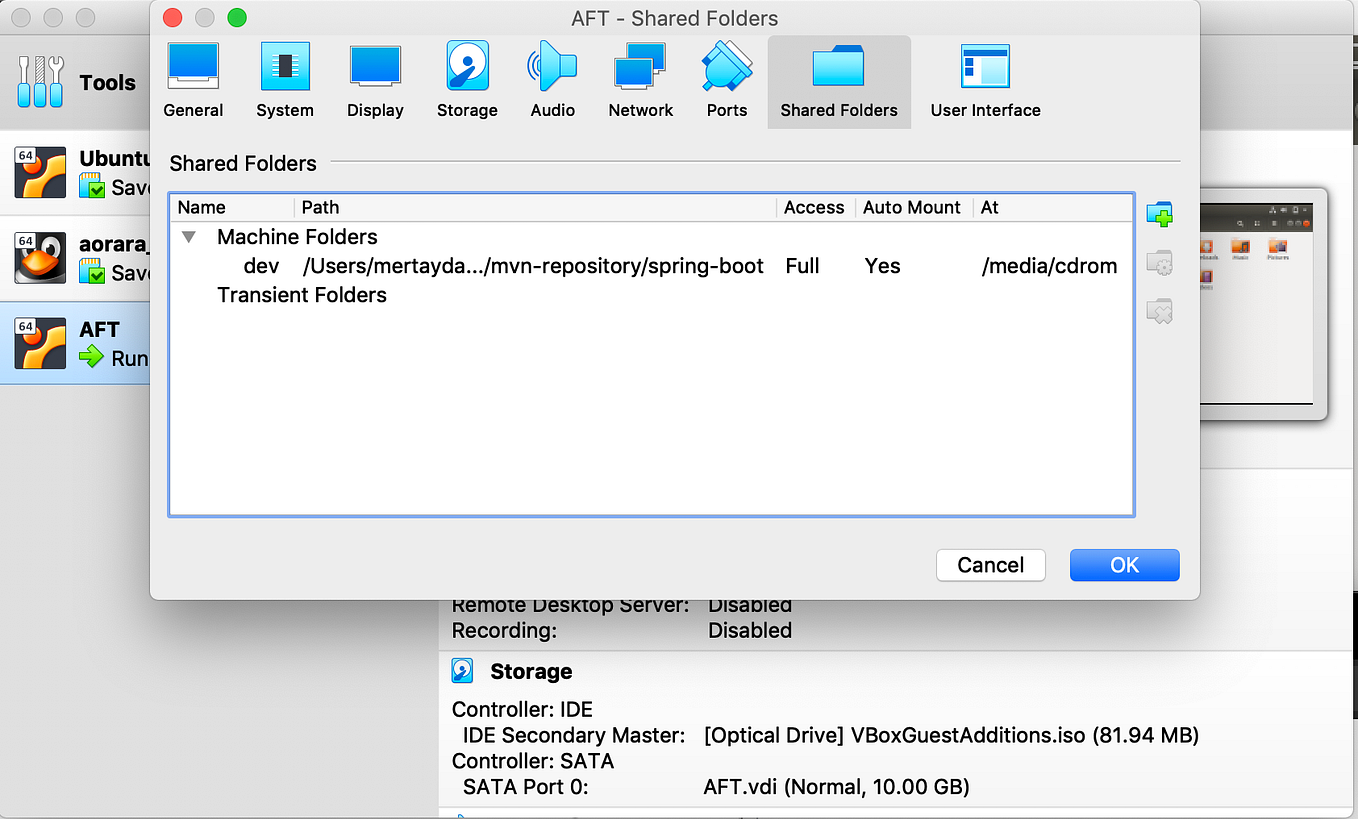Screen dimensions: 1358x819
Task: Open the User Interface settings pane
Action: coord(985,80)
